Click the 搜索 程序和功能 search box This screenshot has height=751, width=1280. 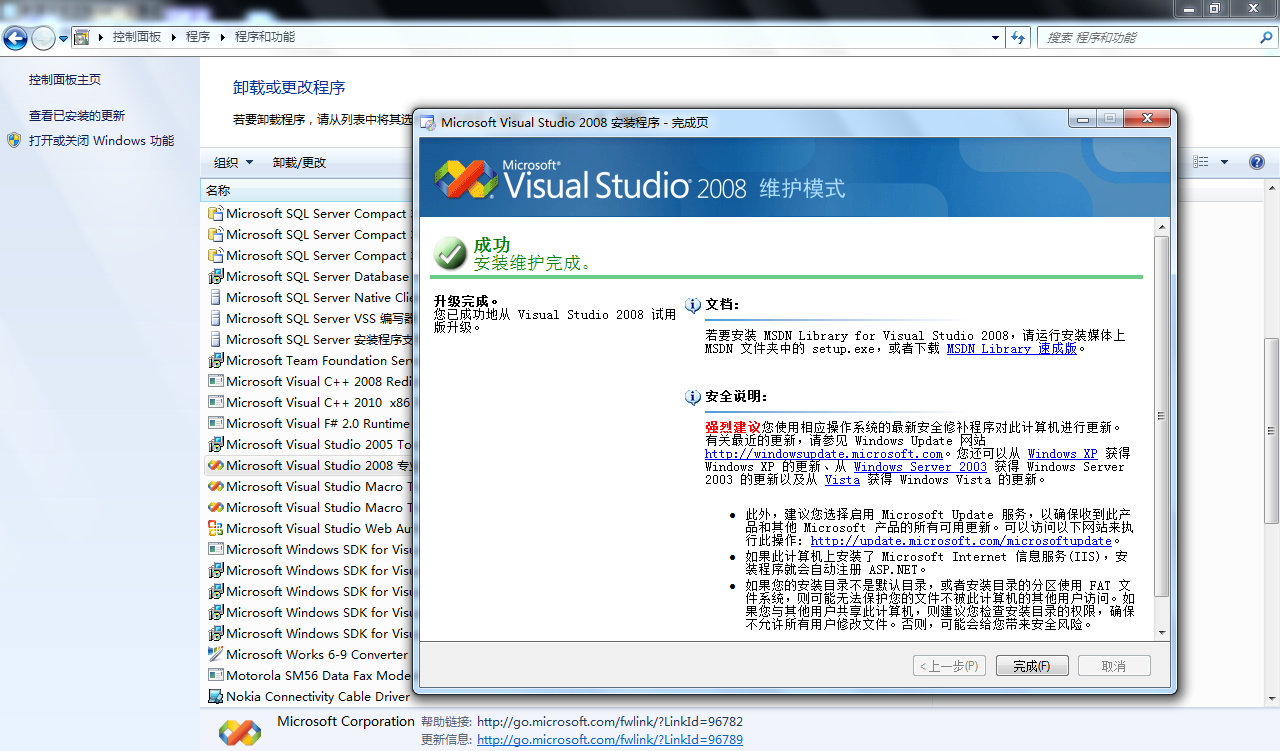(1148, 37)
